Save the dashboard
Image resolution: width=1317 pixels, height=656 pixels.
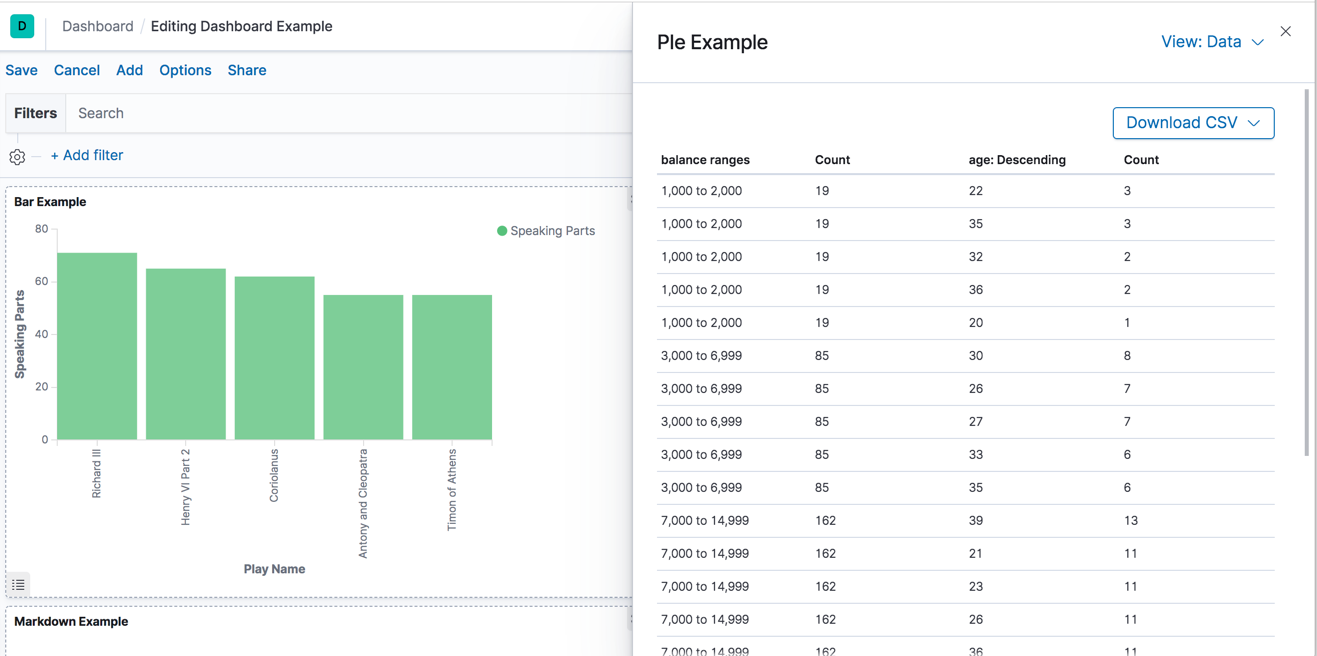coord(21,70)
